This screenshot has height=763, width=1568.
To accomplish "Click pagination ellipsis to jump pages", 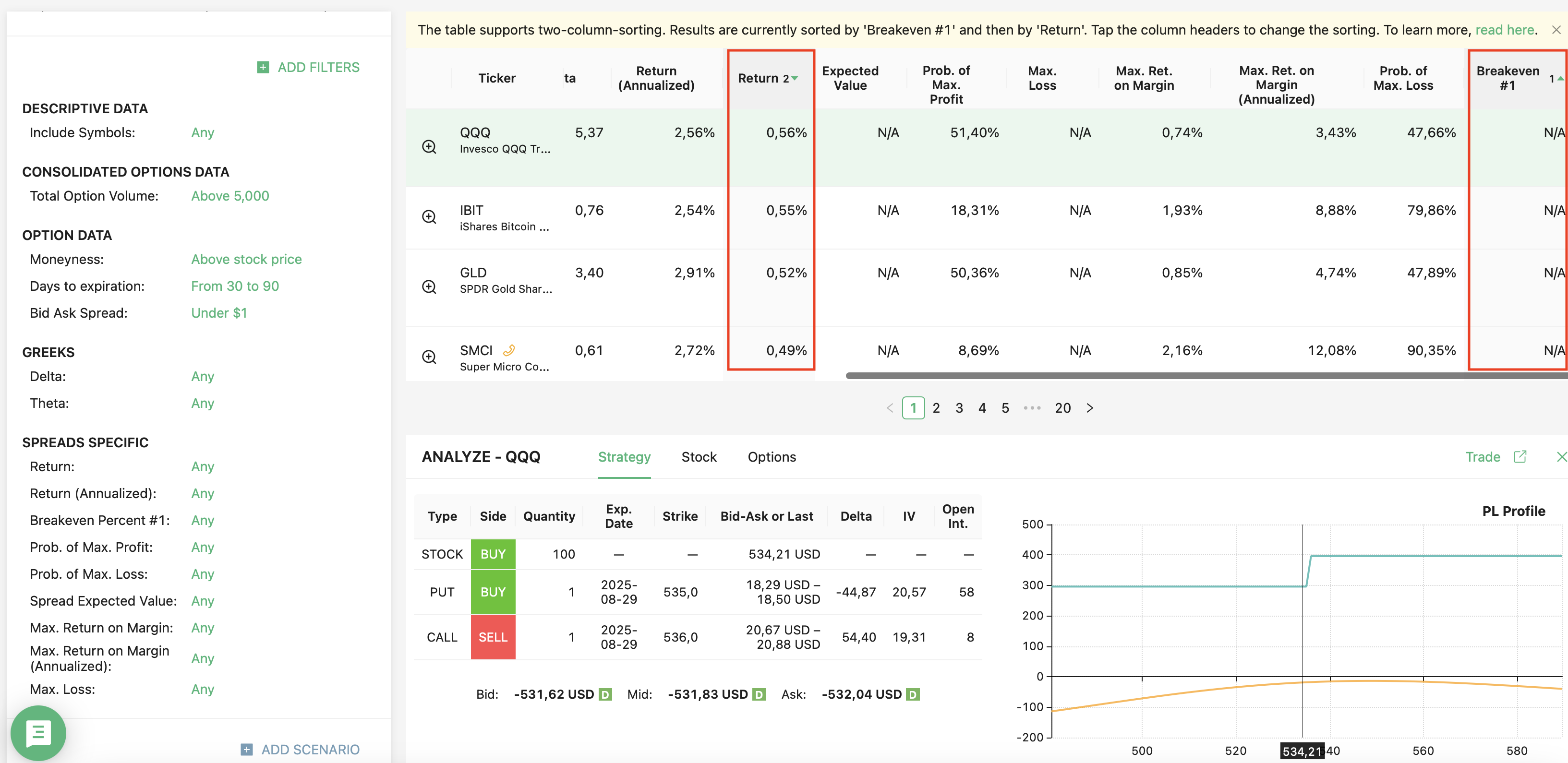I will 1032,408.
